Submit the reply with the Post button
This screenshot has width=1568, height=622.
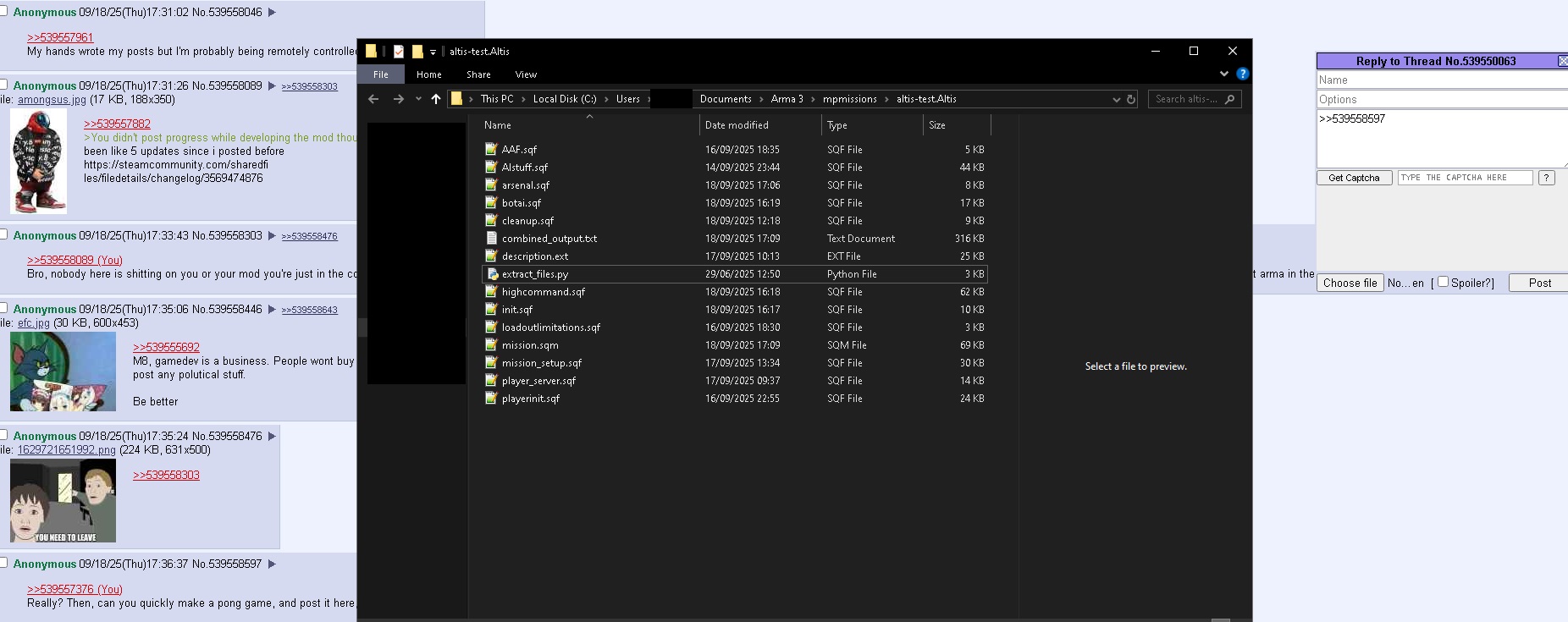(x=1539, y=283)
